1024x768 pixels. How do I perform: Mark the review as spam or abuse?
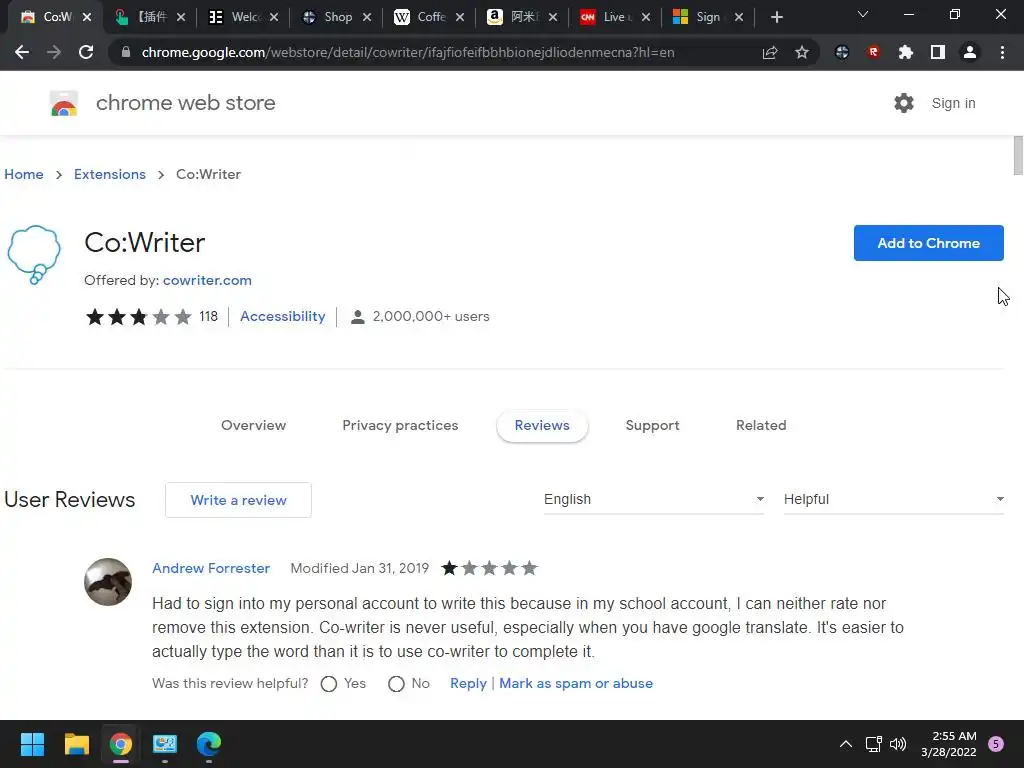[x=576, y=683]
